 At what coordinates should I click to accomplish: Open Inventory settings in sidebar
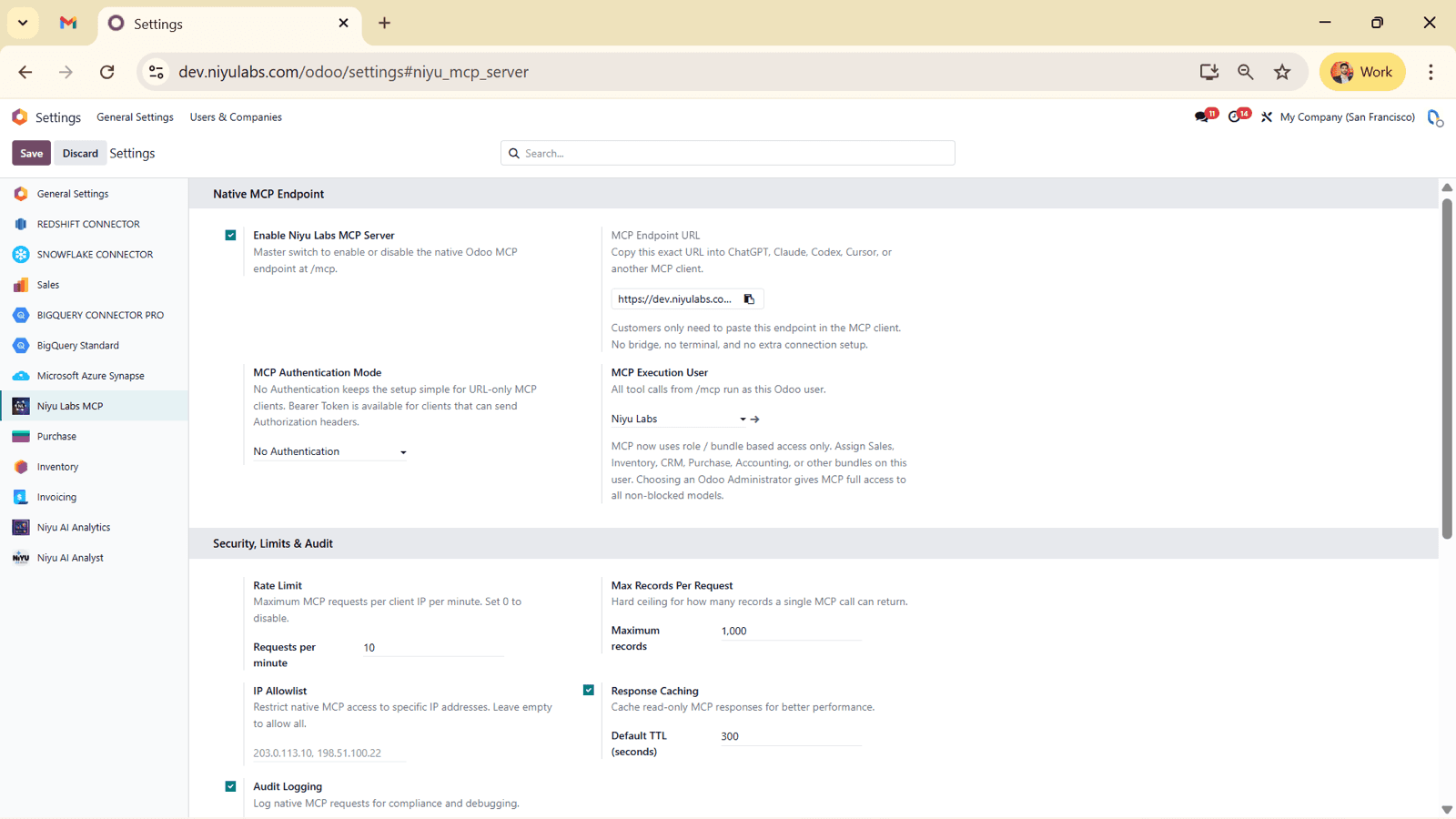click(95, 467)
